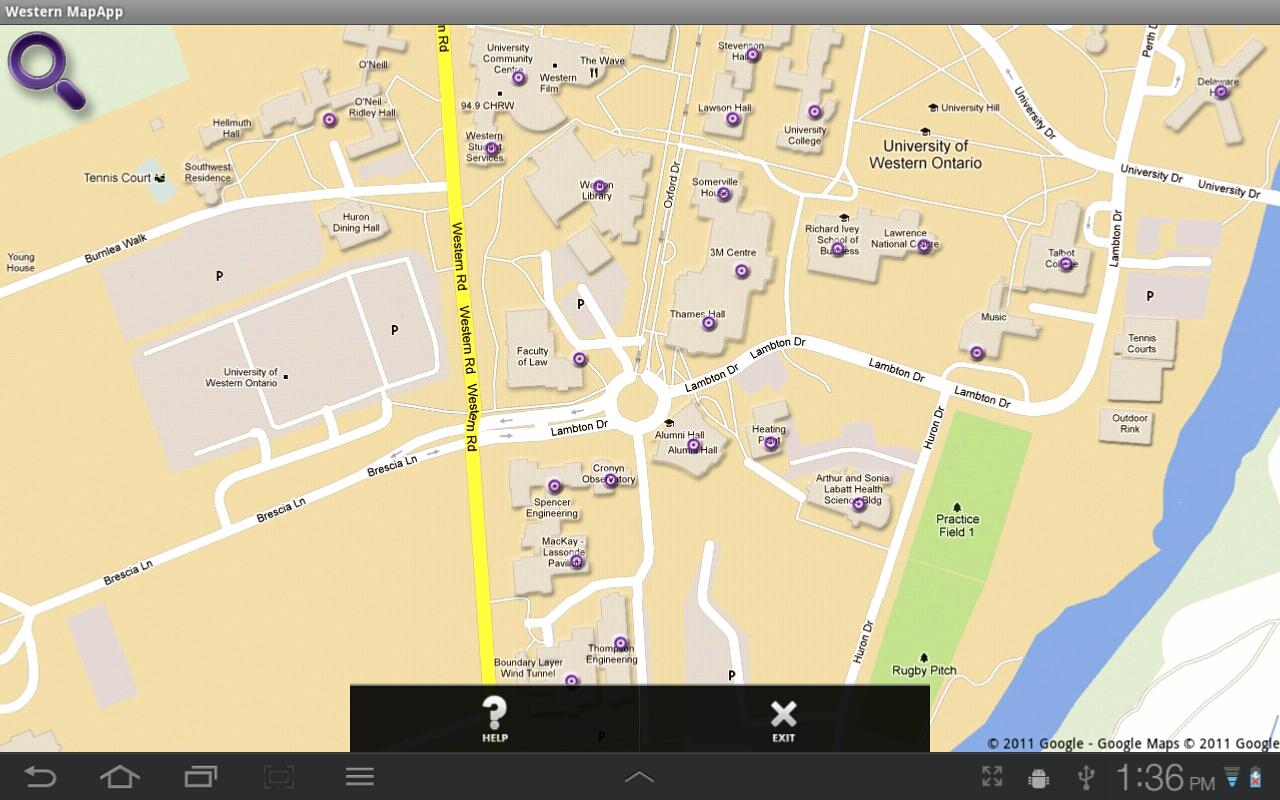Image resolution: width=1280 pixels, height=800 pixels.
Task: Tap the fullscreen arrows icon in the system bar
Action: (991, 777)
